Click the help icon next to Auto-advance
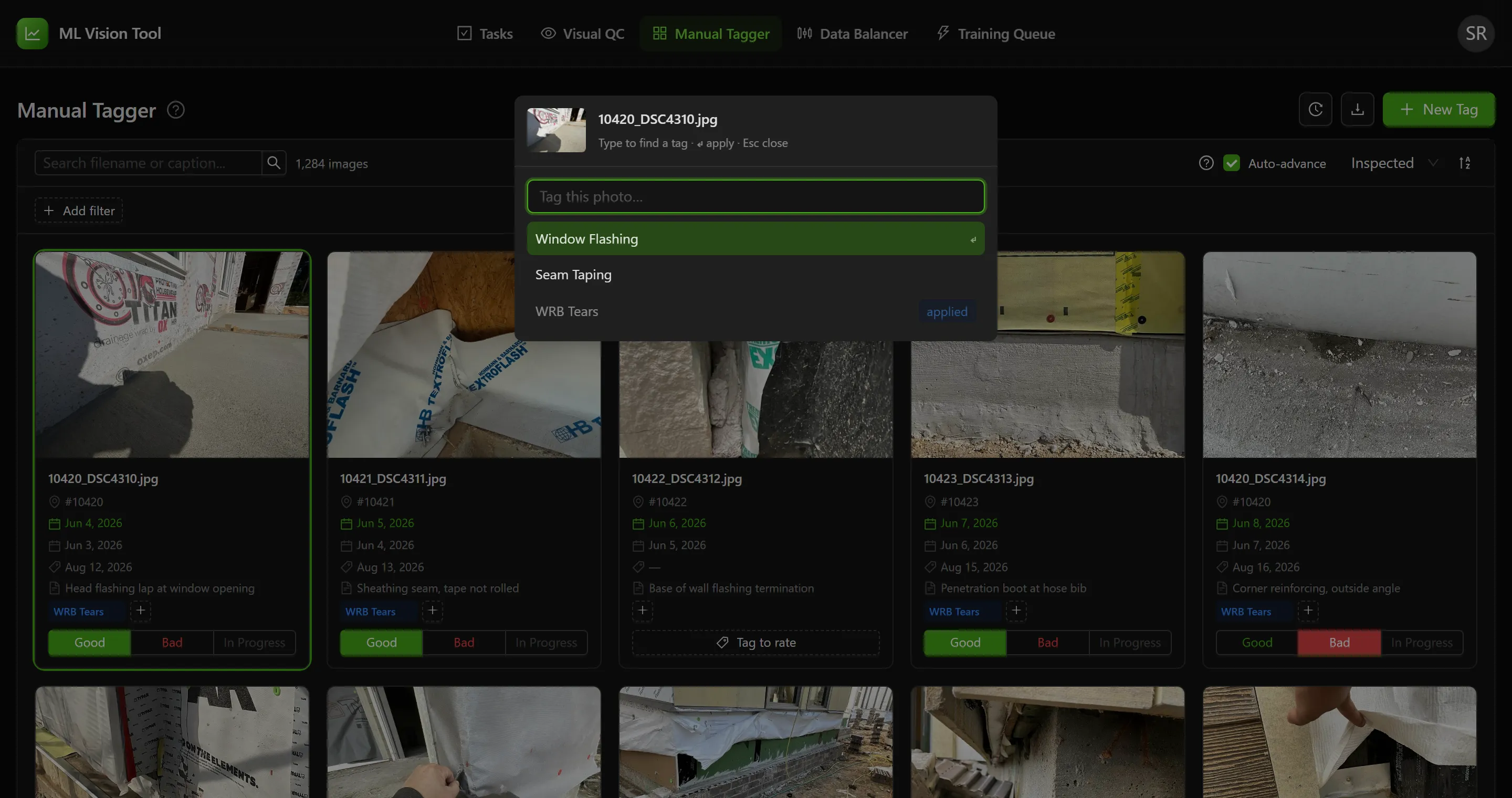 1206,163
